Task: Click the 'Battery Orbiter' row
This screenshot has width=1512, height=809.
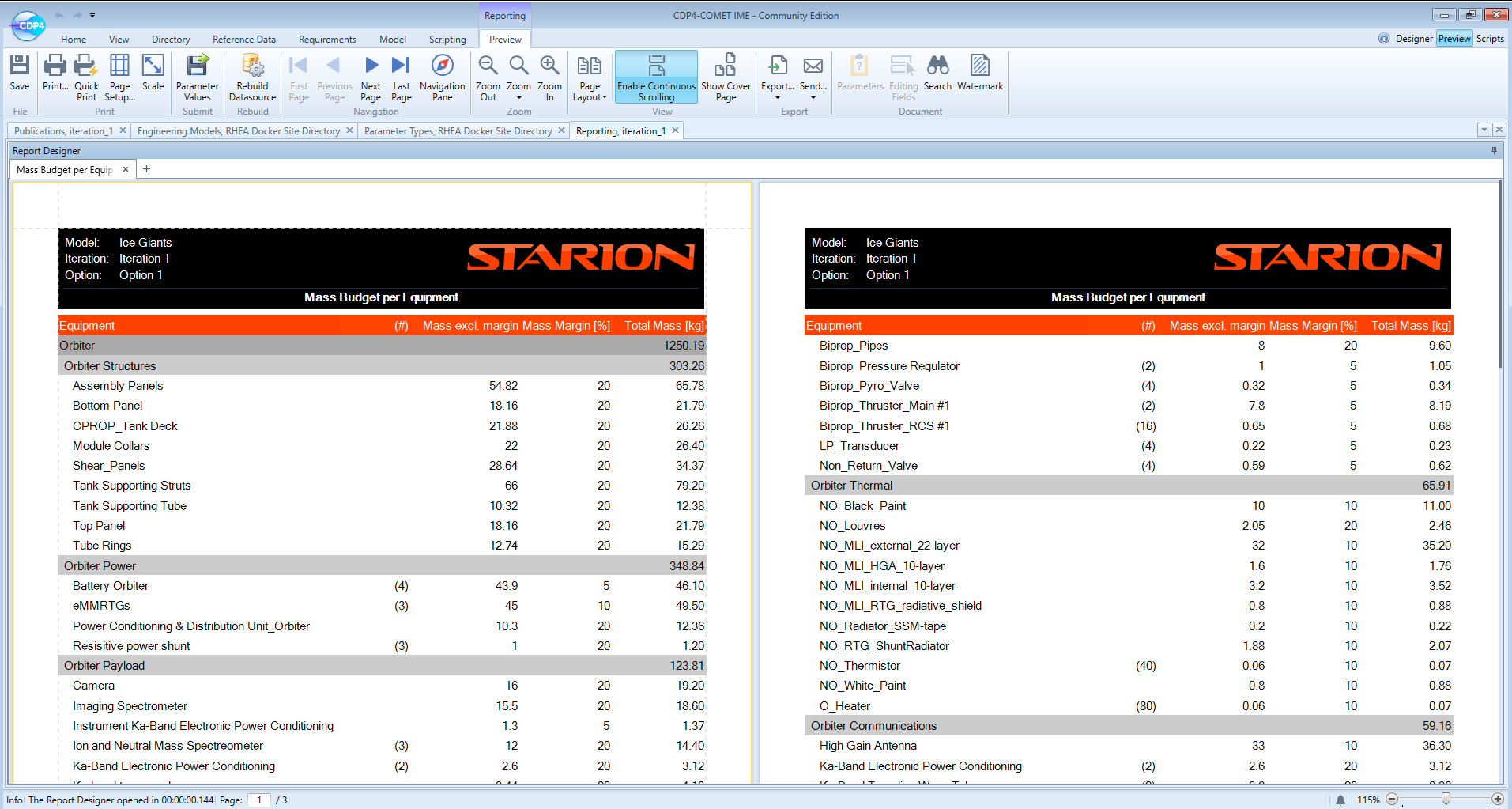Action: point(382,586)
